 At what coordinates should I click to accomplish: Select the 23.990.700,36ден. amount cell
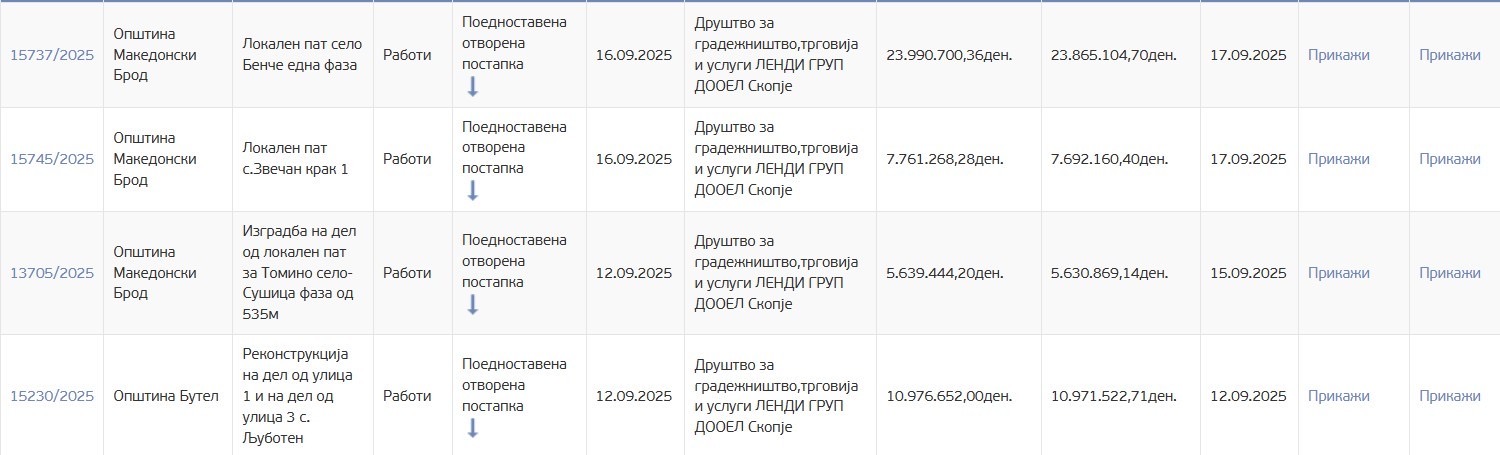click(949, 55)
